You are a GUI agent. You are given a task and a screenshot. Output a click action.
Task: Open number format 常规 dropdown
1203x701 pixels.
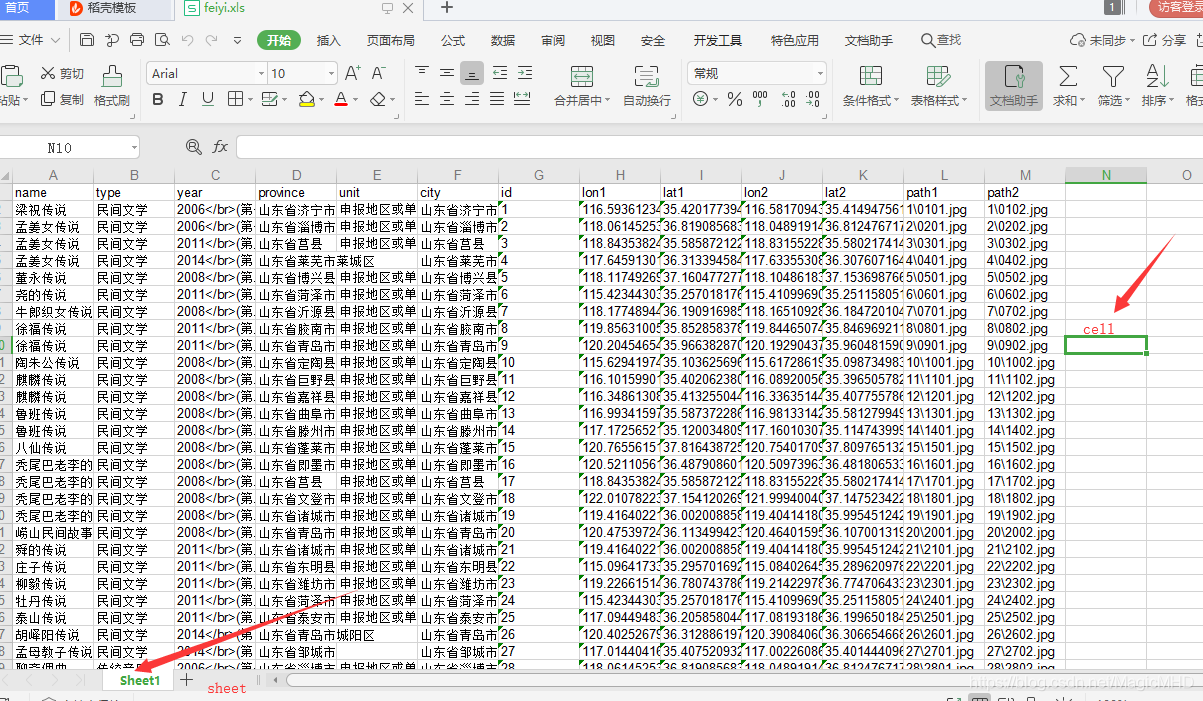(x=820, y=73)
